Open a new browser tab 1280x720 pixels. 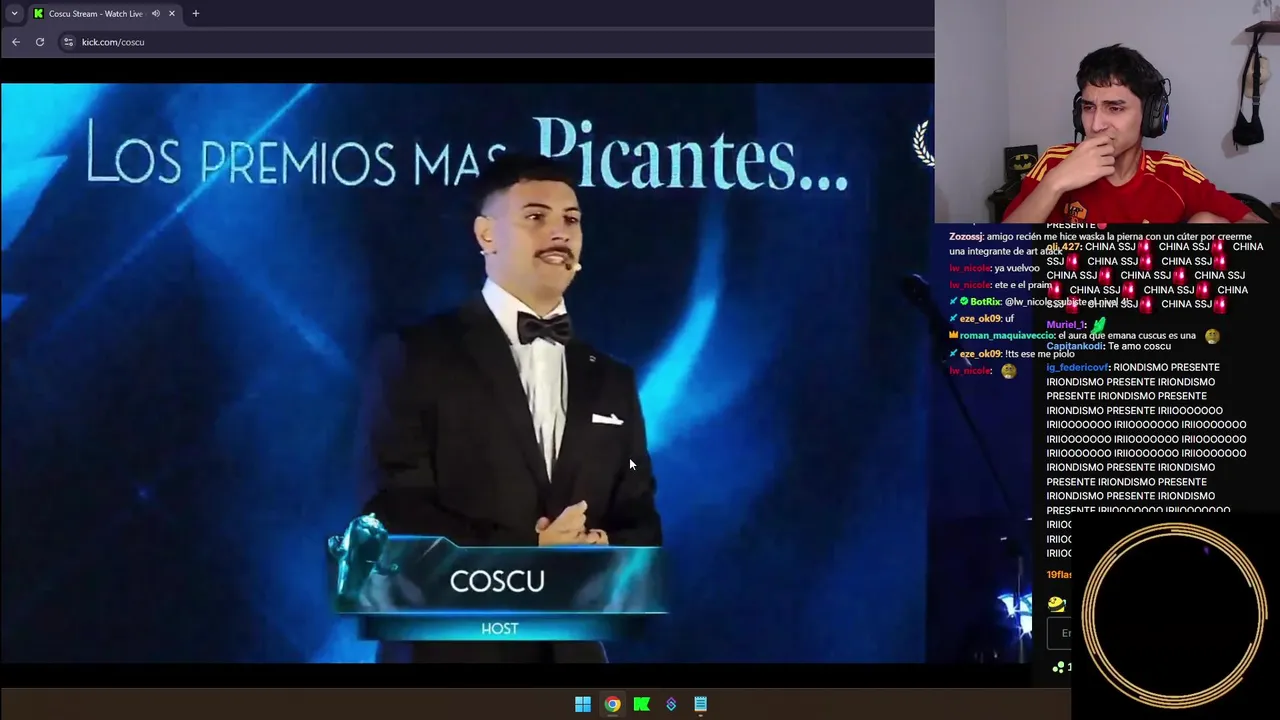tap(196, 13)
